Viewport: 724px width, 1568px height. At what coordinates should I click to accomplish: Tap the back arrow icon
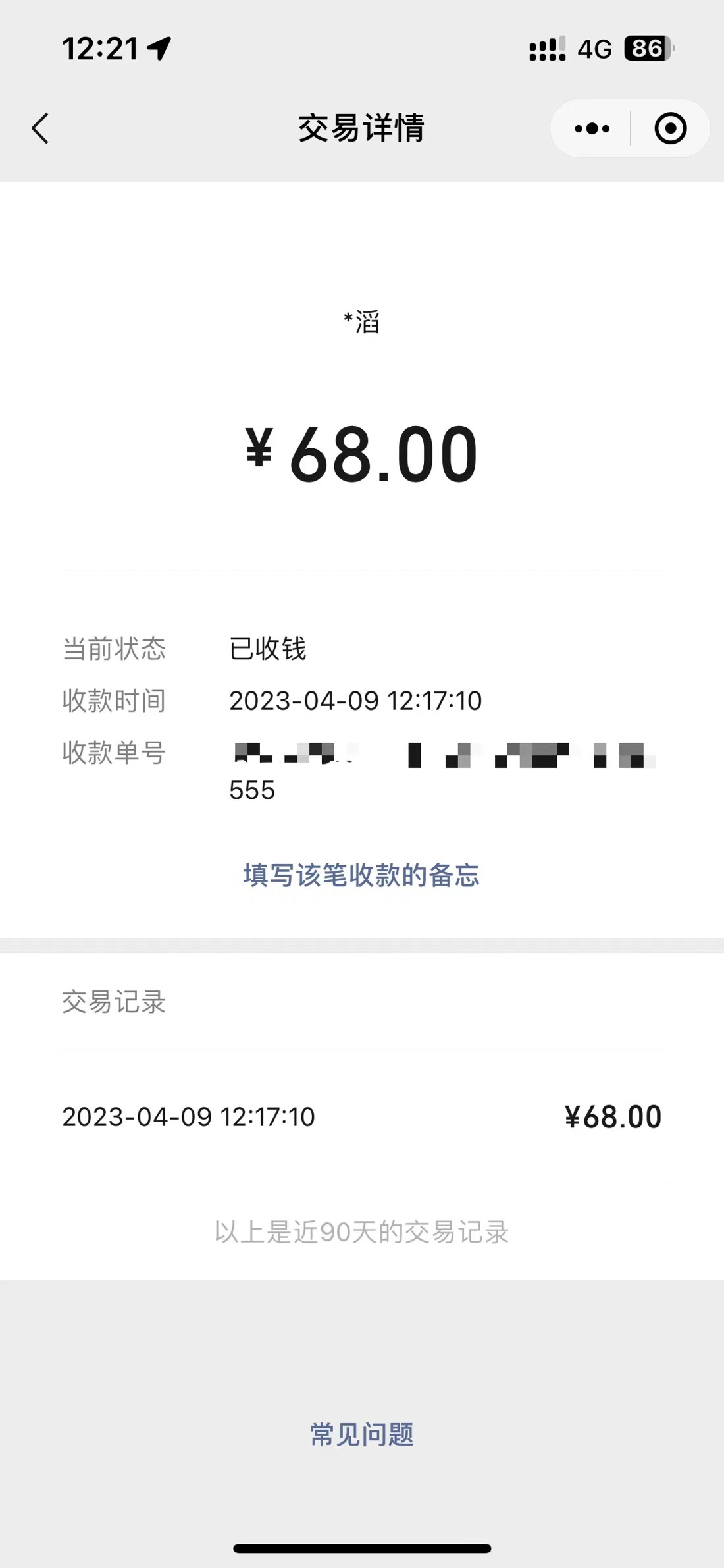[x=40, y=128]
